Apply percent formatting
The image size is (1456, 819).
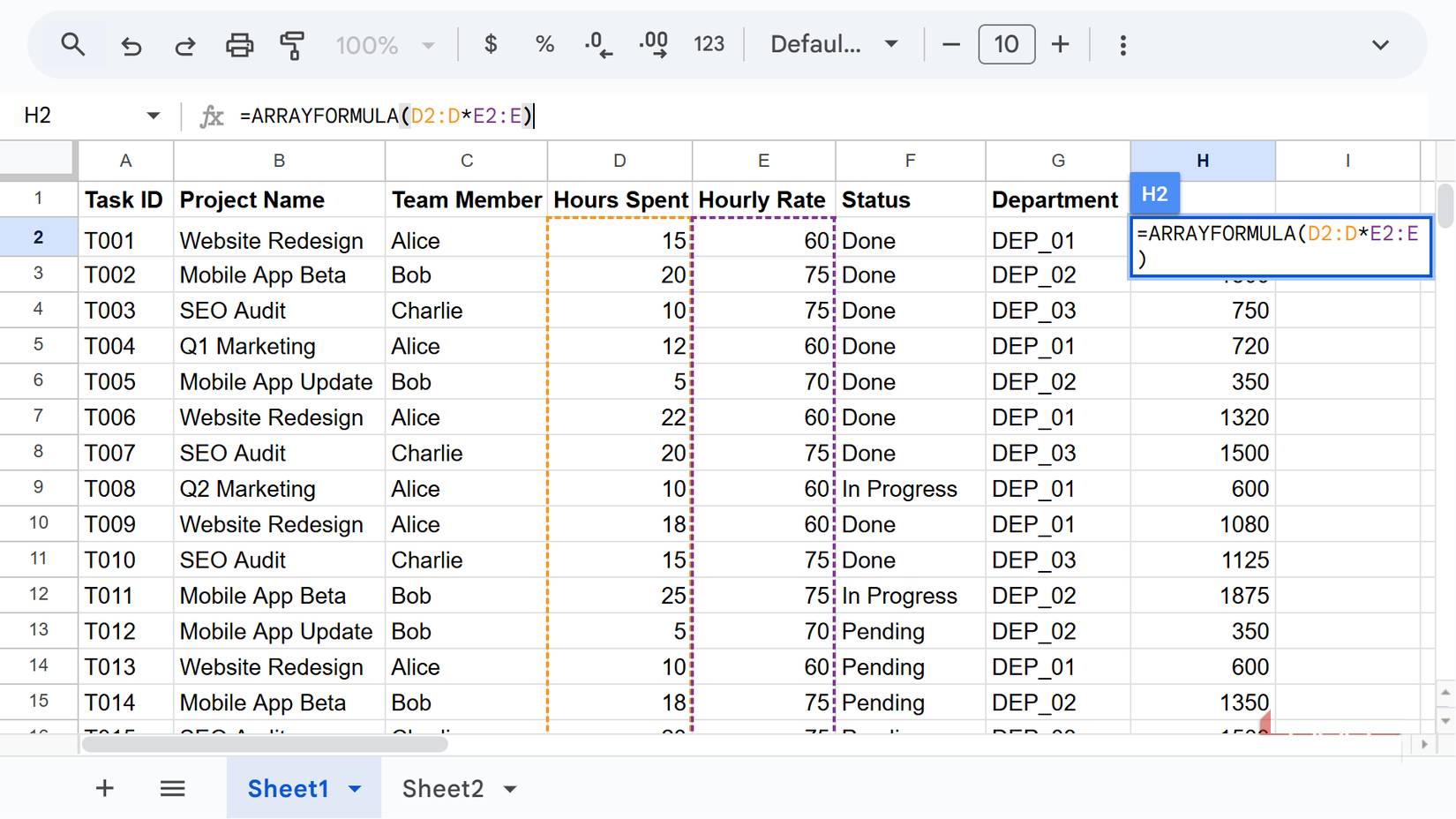[x=544, y=44]
